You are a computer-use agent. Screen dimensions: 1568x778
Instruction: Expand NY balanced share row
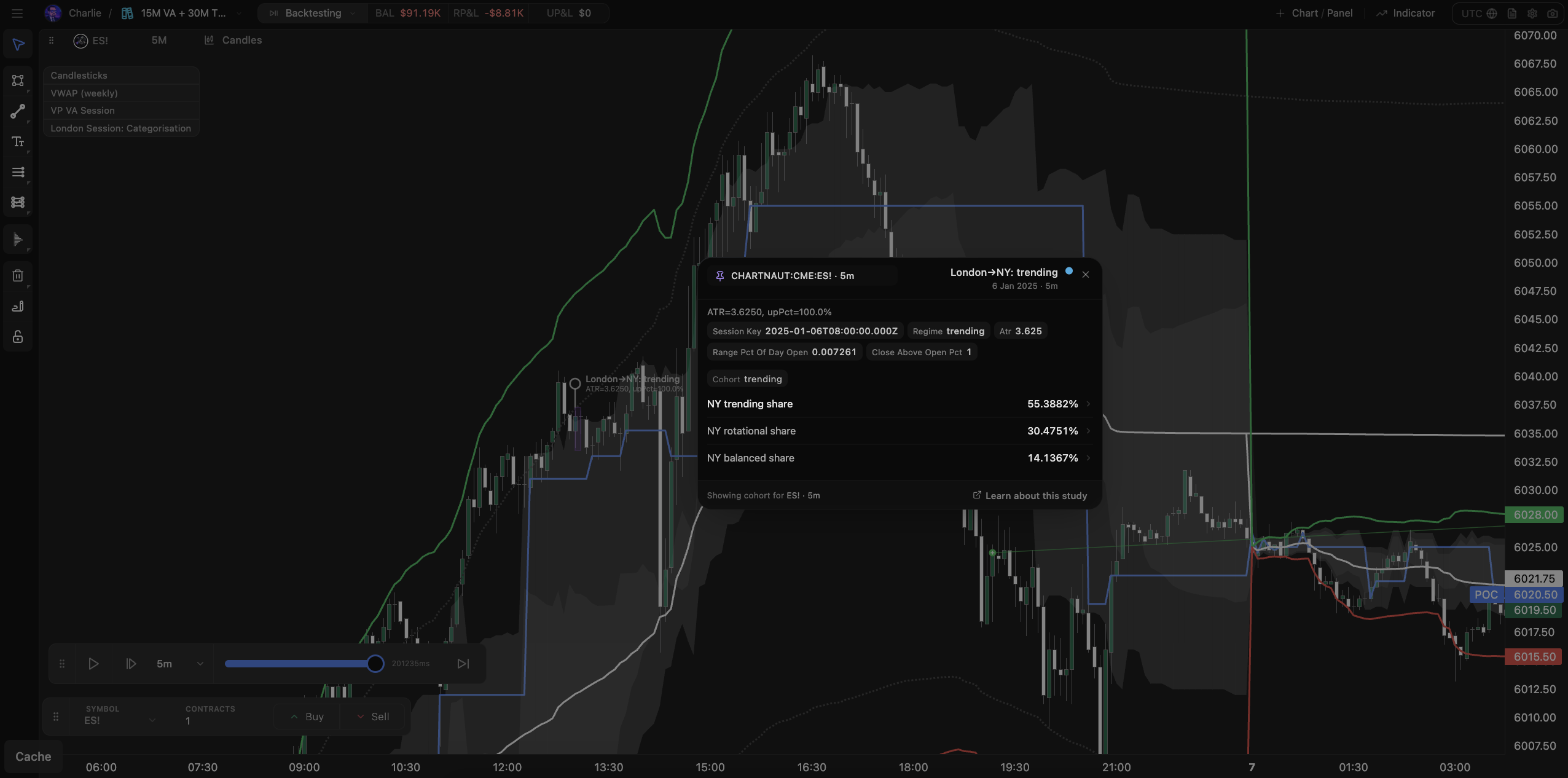coord(899,458)
